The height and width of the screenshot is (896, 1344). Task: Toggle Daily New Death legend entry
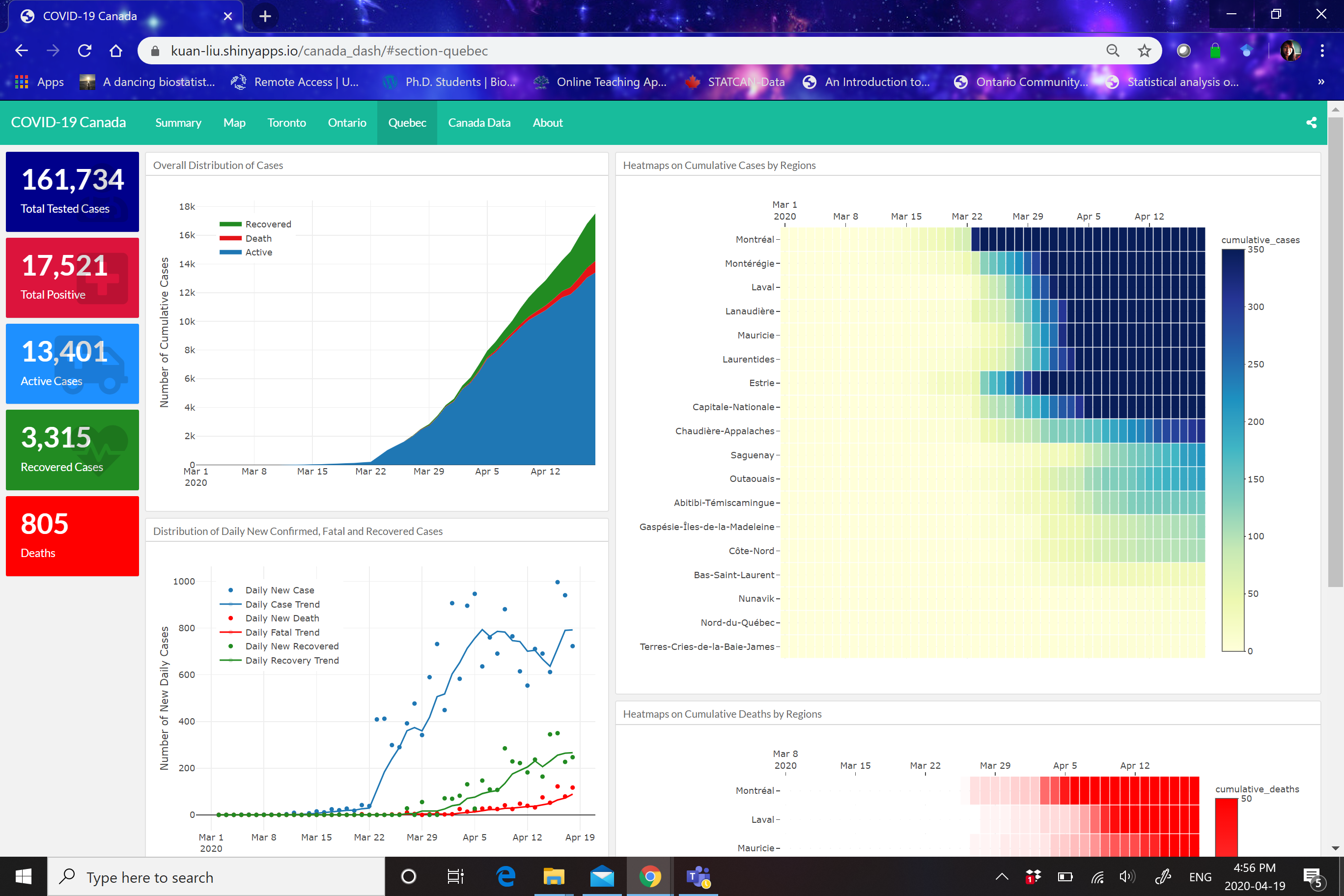point(281,618)
